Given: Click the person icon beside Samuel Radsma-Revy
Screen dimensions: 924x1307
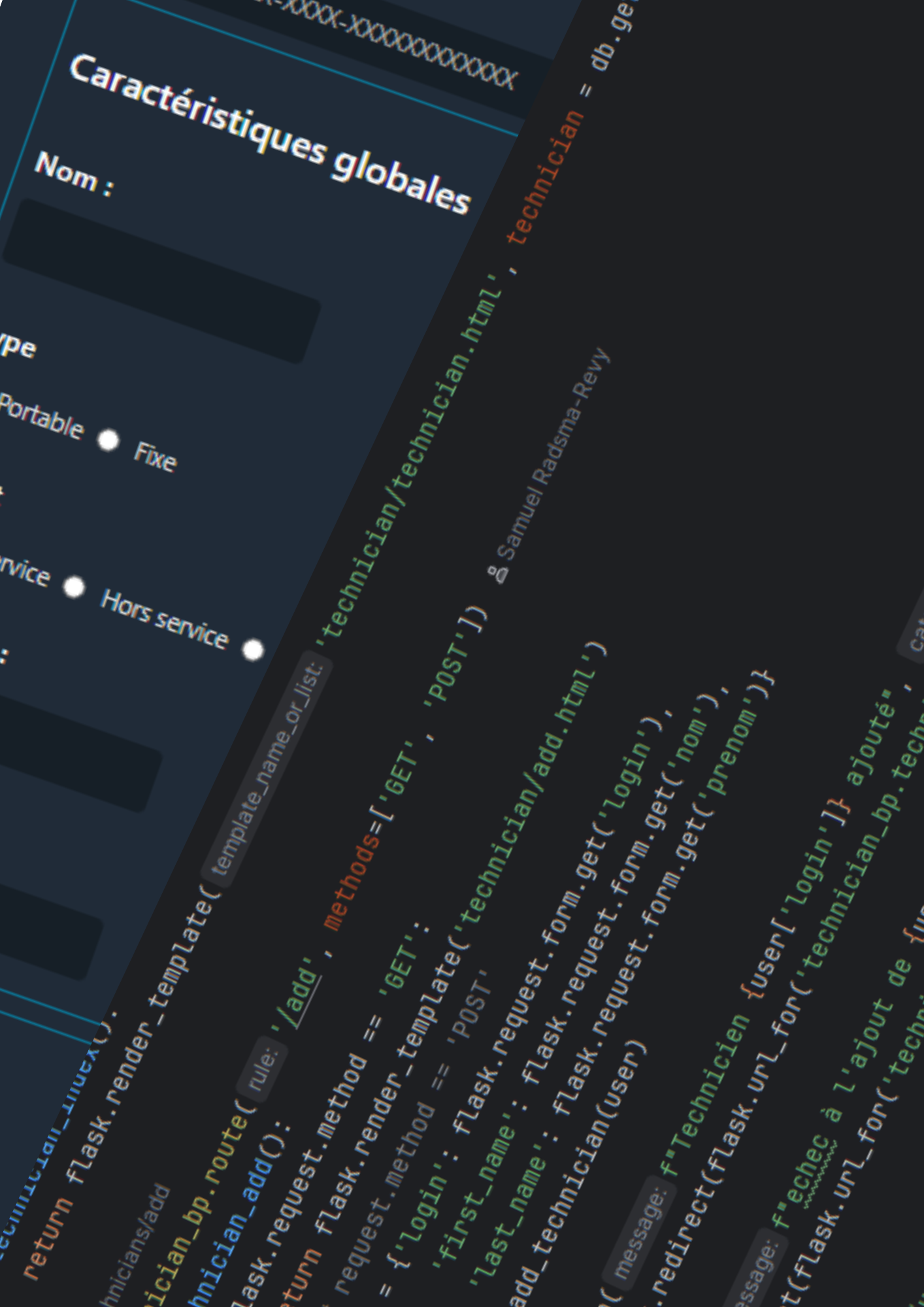Looking at the screenshot, I should 499,574.
